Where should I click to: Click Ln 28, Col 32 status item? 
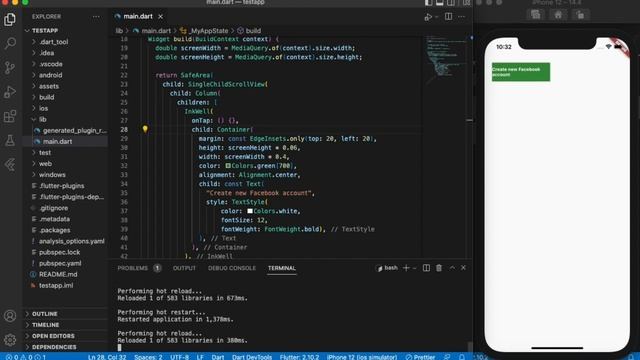pos(107,357)
